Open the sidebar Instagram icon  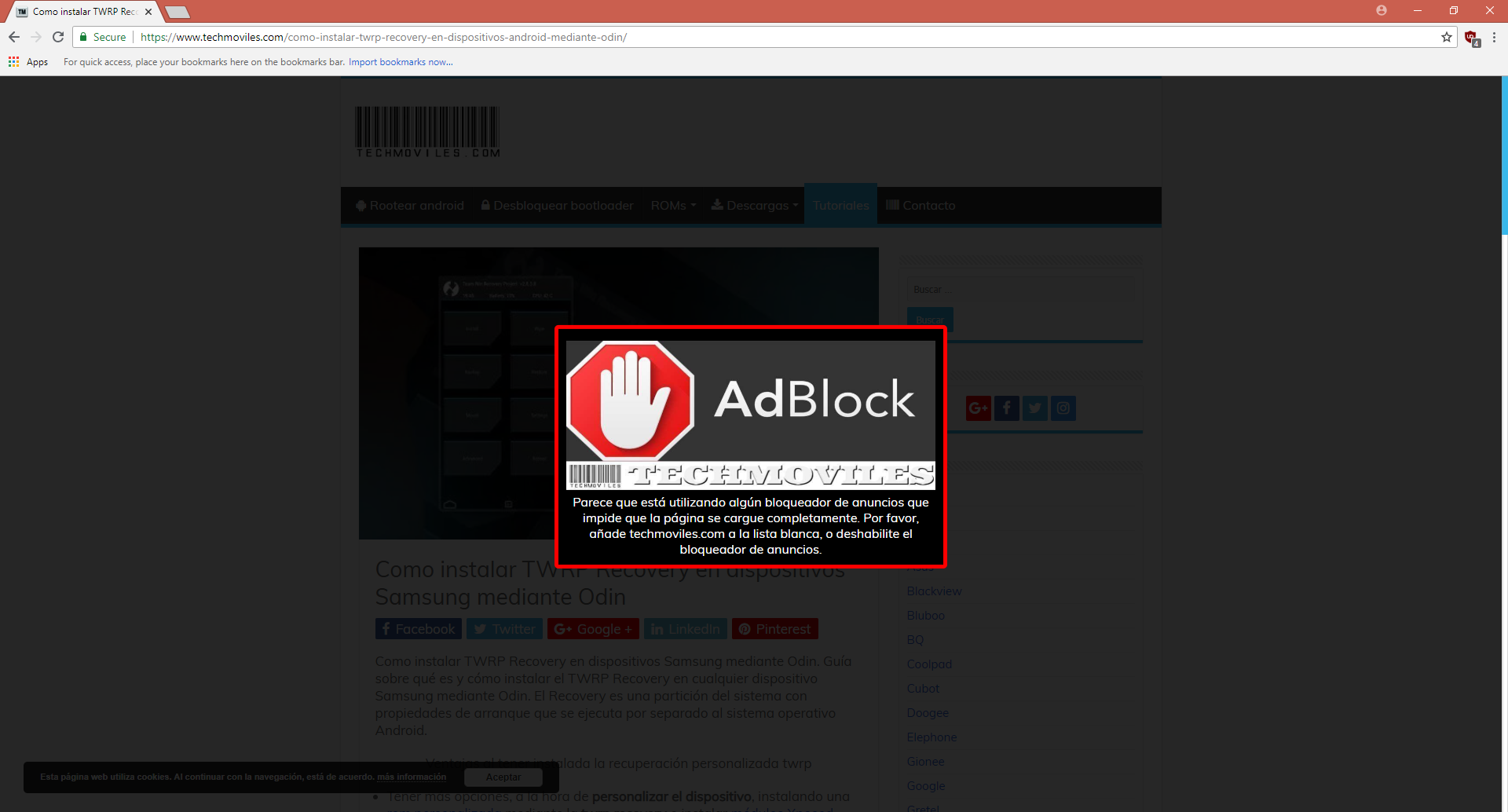click(1063, 408)
